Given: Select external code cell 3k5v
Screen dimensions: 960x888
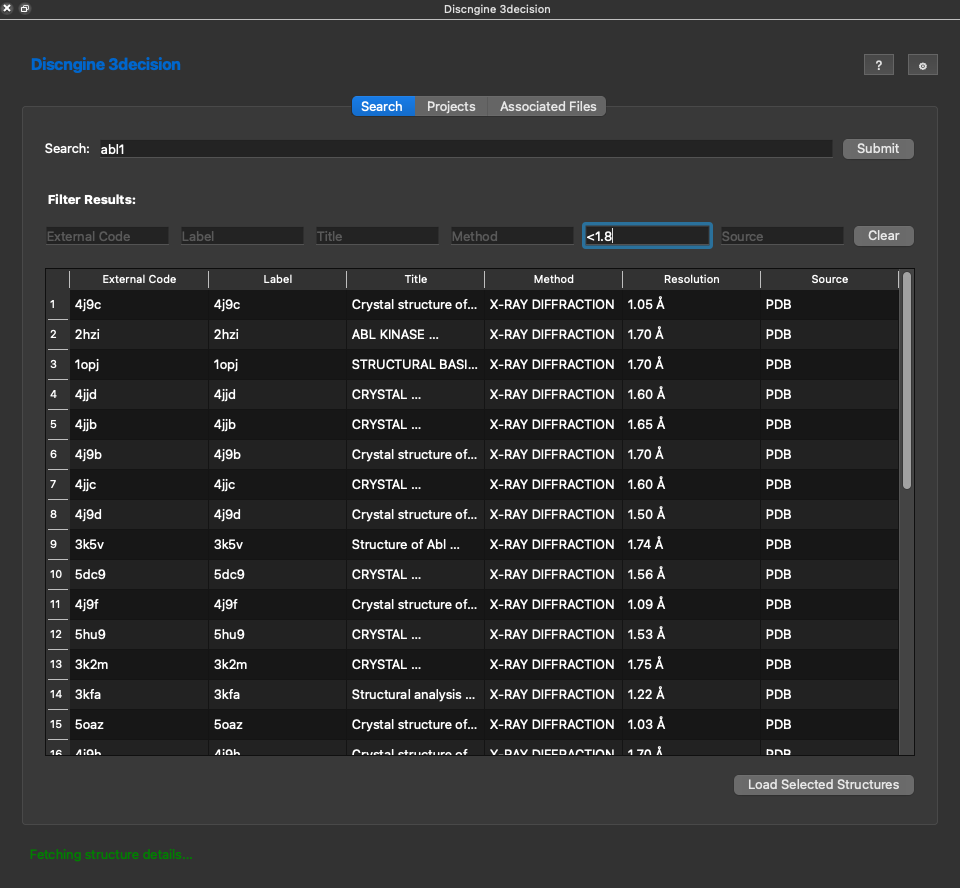Looking at the screenshot, I should click(x=139, y=544).
